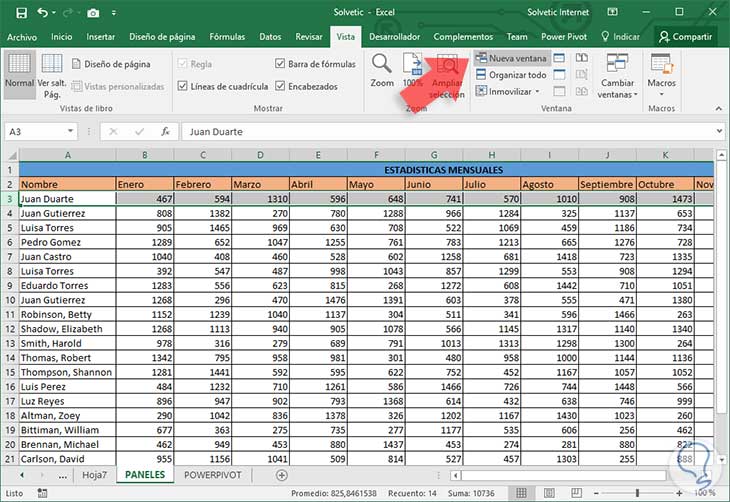Uncheck the Encabezados checkbox
This screenshot has width=730, height=502.
[280, 87]
